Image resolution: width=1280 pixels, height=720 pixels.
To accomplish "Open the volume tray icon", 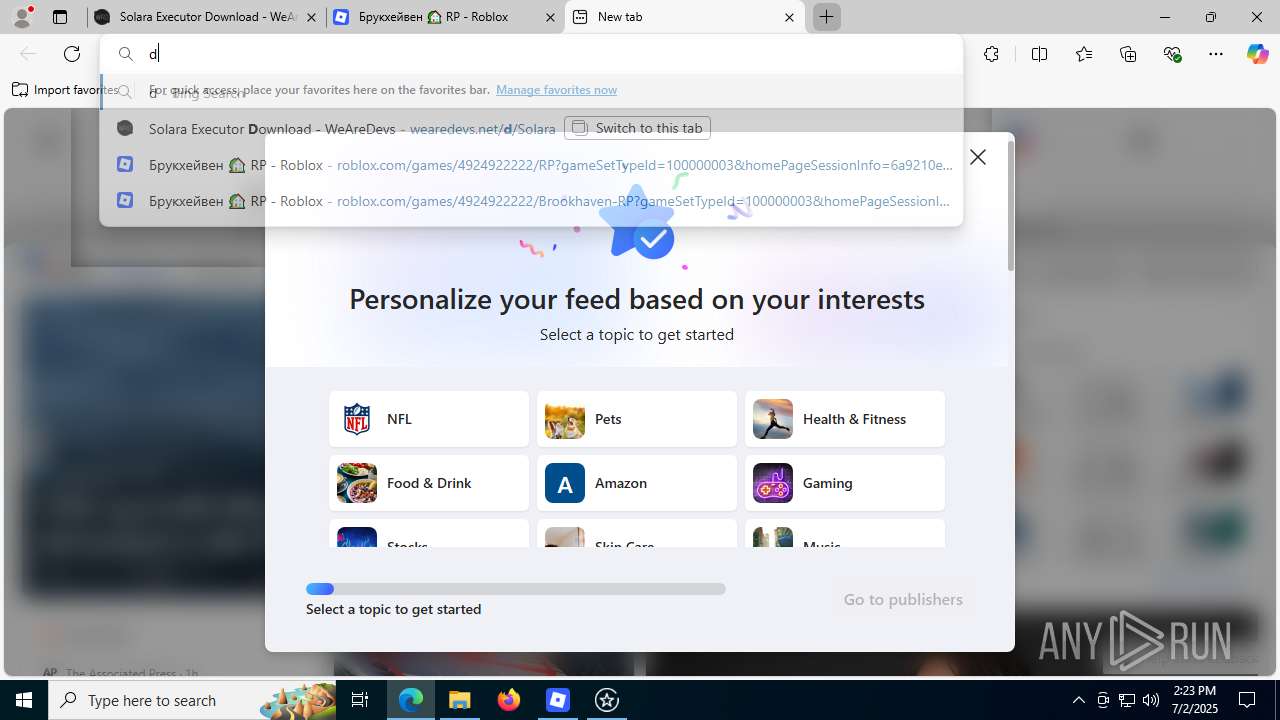I will (x=1151, y=700).
